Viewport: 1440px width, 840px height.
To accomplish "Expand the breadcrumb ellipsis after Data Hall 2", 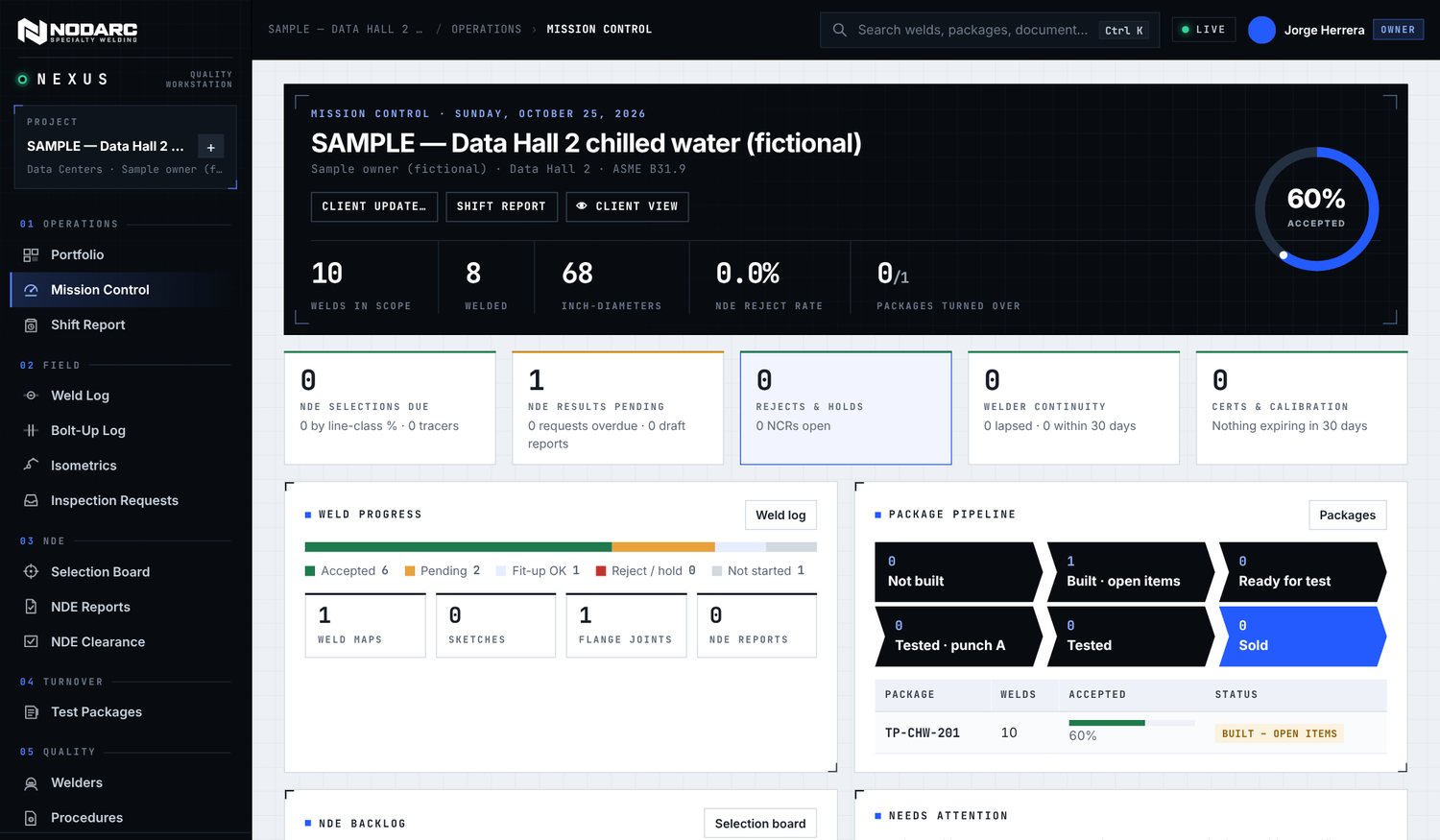I will tap(419, 30).
